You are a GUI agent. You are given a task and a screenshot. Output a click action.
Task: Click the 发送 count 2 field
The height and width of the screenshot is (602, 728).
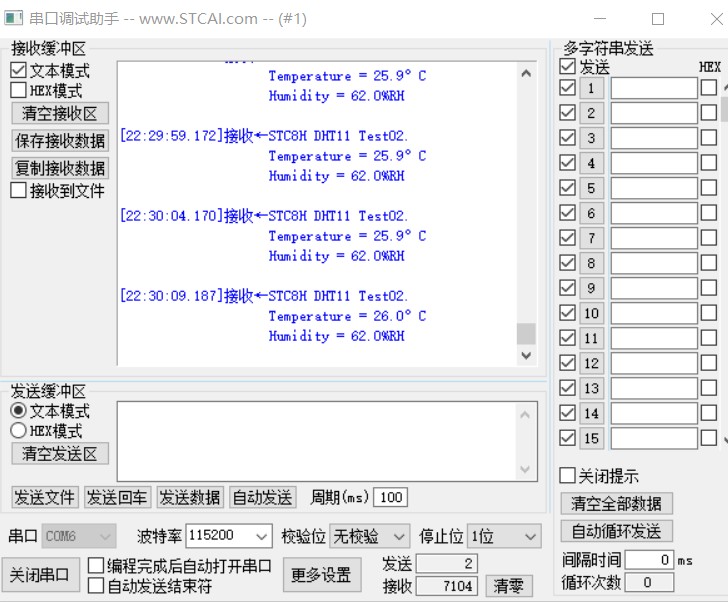point(447,563)
